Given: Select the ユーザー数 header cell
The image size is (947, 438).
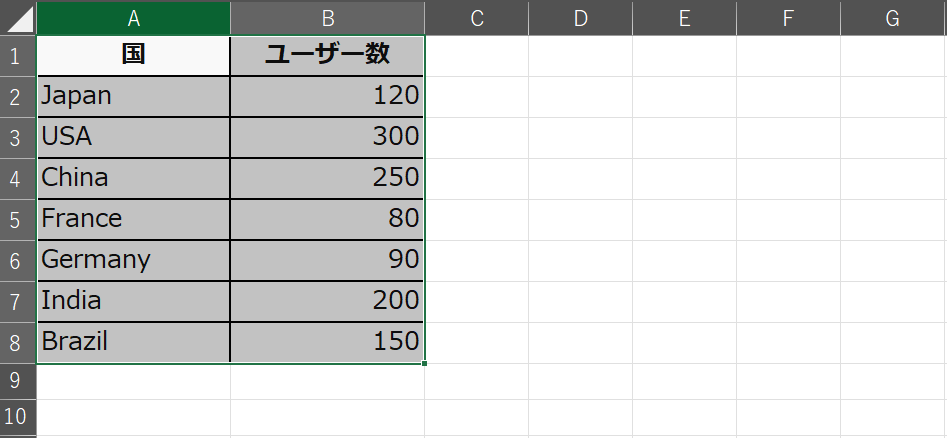Looking at the screenshot, I should [x=327, y=56].
